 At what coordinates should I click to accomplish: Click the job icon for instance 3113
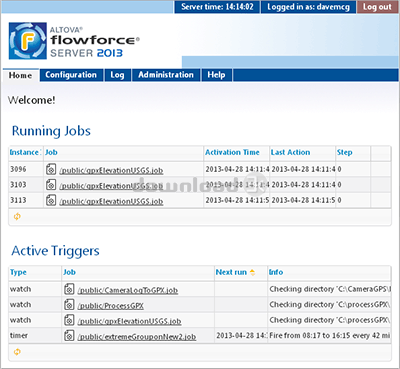[51, 200]
